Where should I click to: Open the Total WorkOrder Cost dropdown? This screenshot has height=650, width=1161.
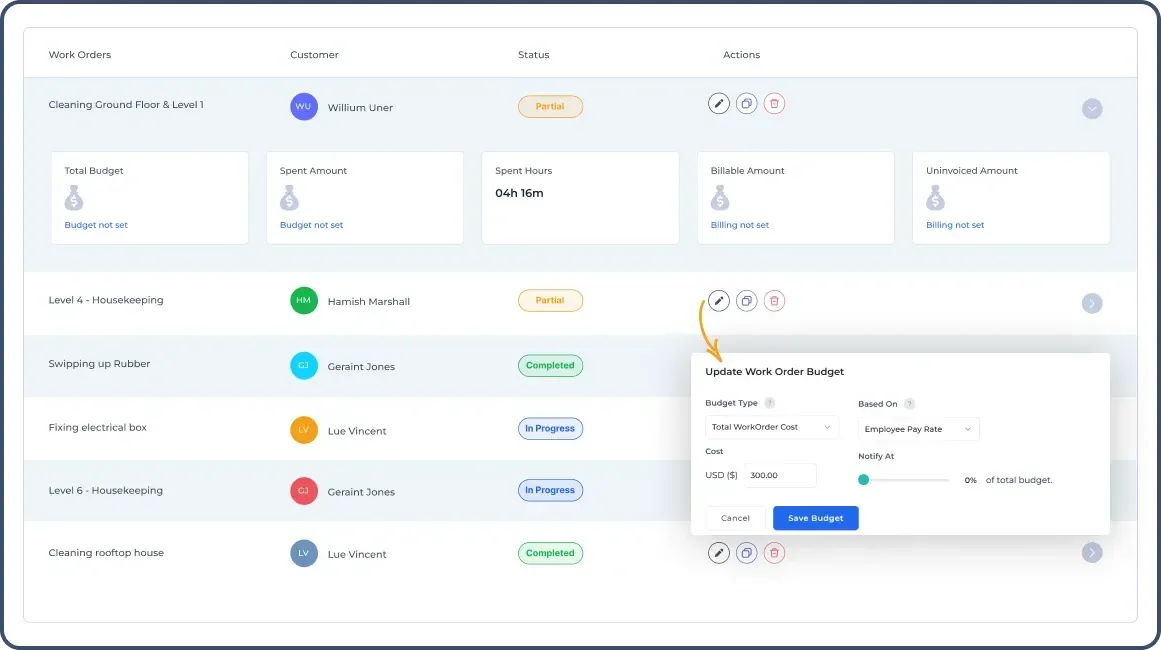coord(771,426)
